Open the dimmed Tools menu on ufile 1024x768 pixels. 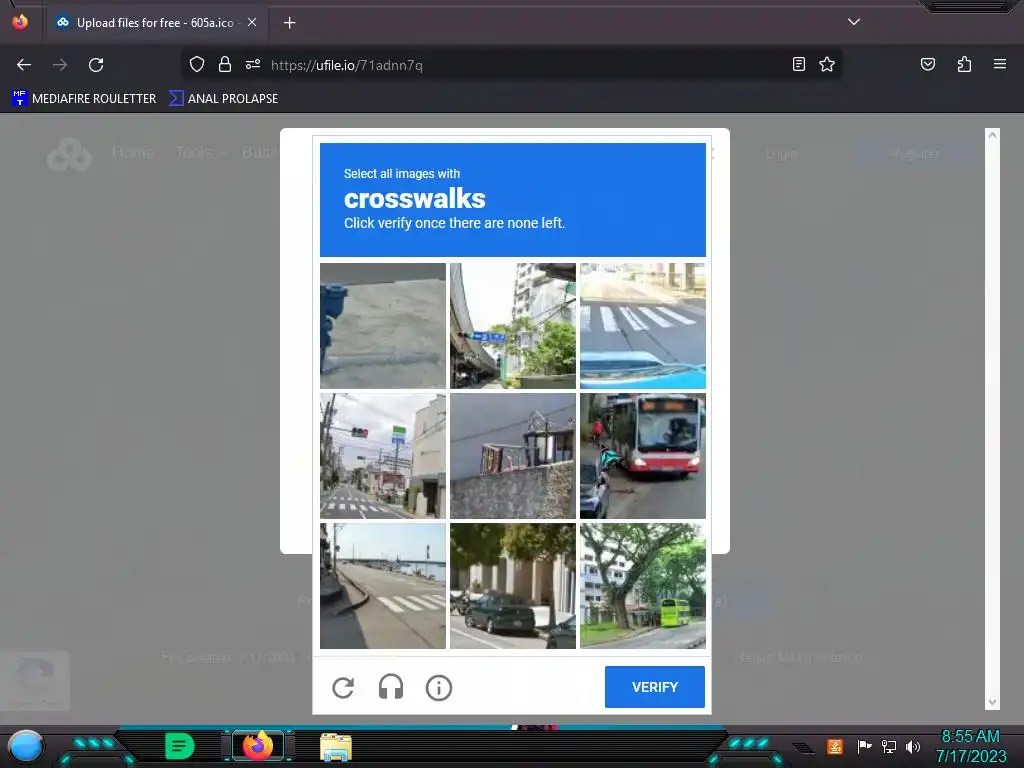pyautogui.click(x=200, y=152)
